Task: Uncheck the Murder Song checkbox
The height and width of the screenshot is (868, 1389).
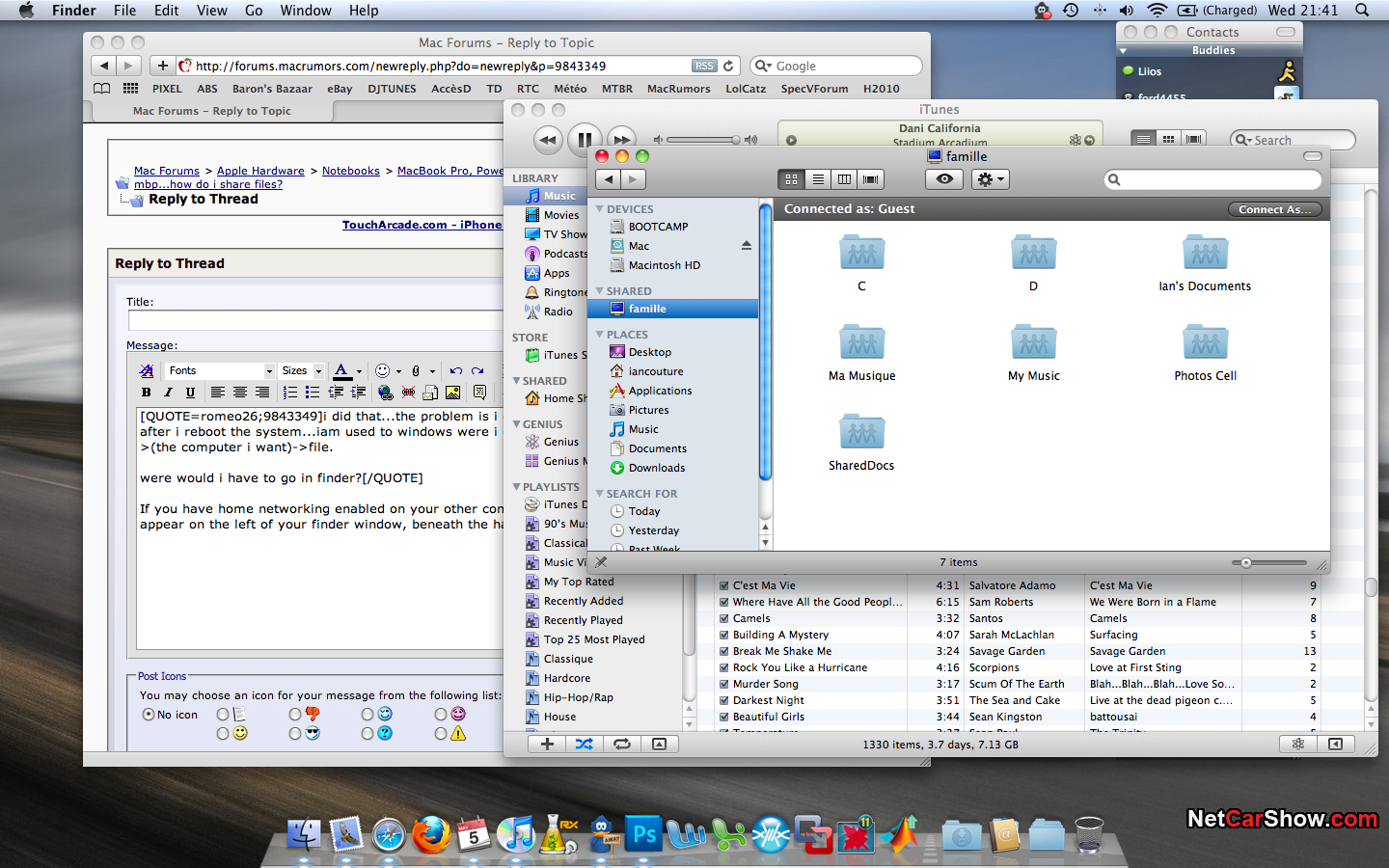Action: [x=723, y=684]
